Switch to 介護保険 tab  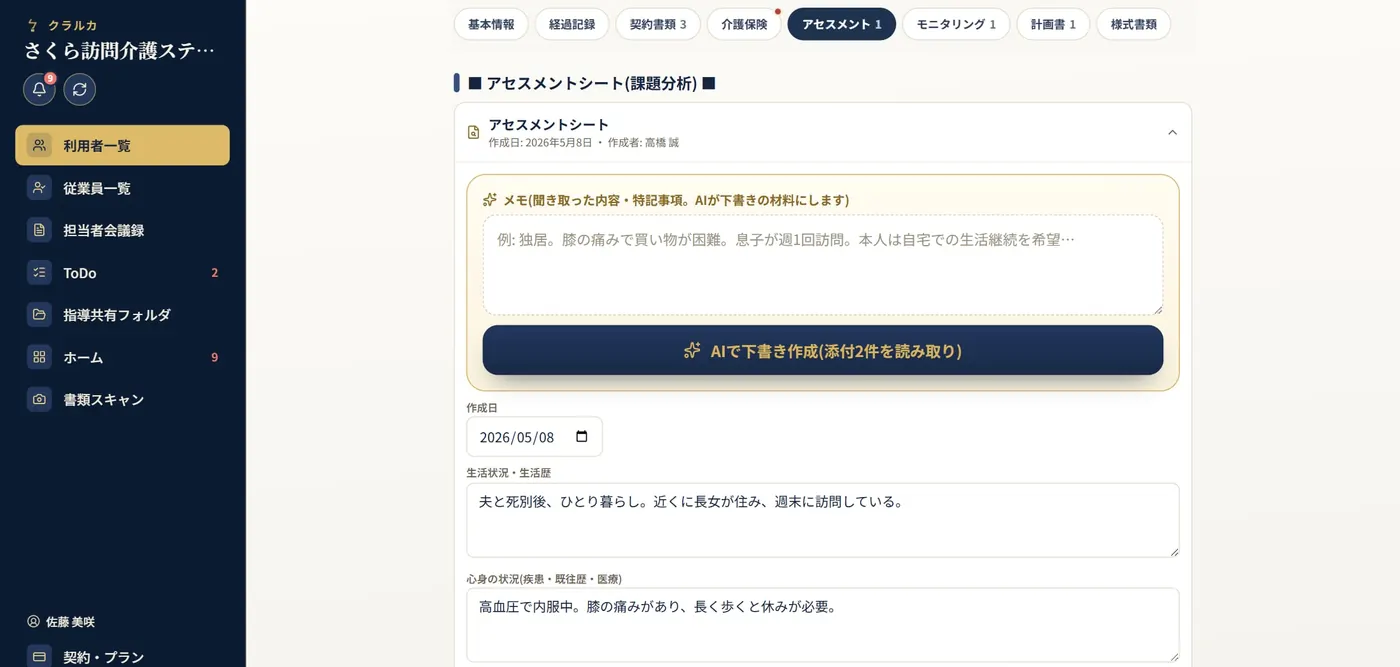744,24
